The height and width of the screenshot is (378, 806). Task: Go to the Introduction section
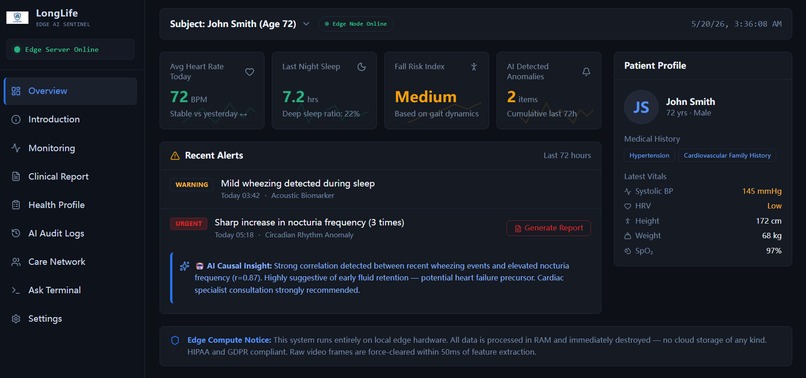tap(70, 119)
